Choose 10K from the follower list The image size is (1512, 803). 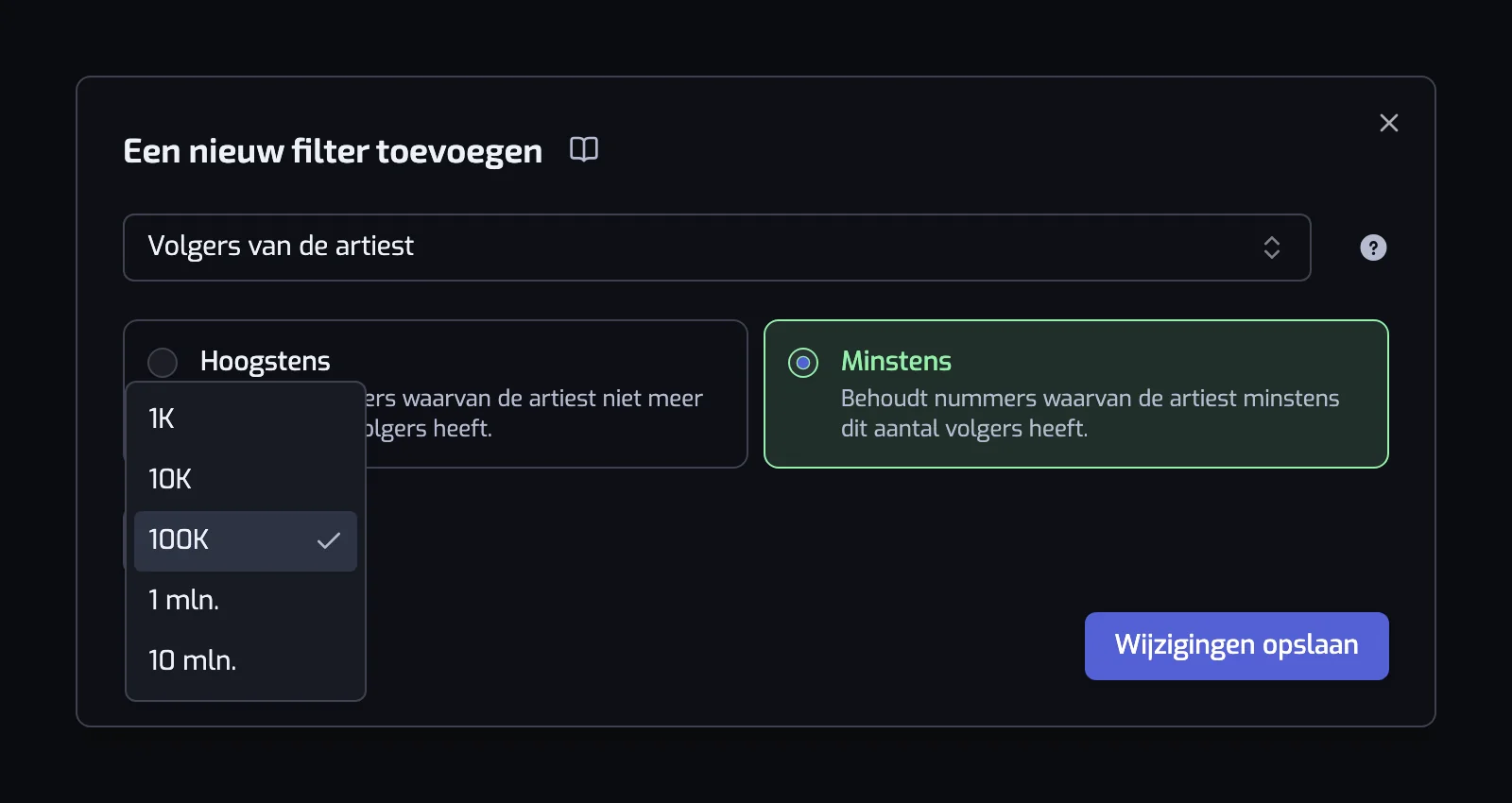tap(246, 480)
